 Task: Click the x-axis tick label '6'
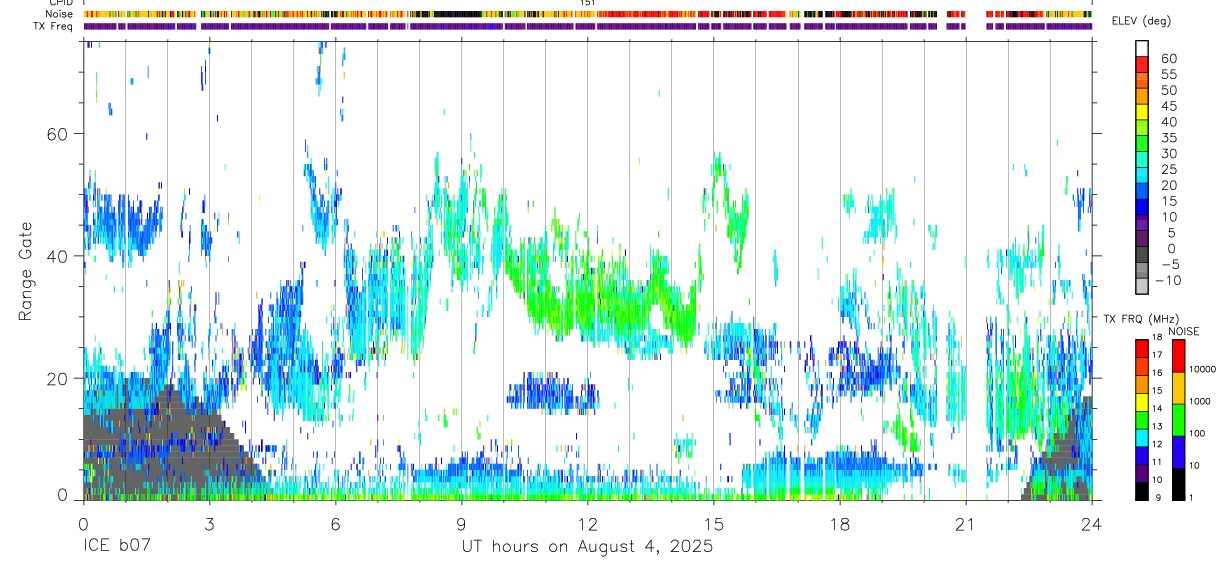pyautogui.click(x=335, y=523)
